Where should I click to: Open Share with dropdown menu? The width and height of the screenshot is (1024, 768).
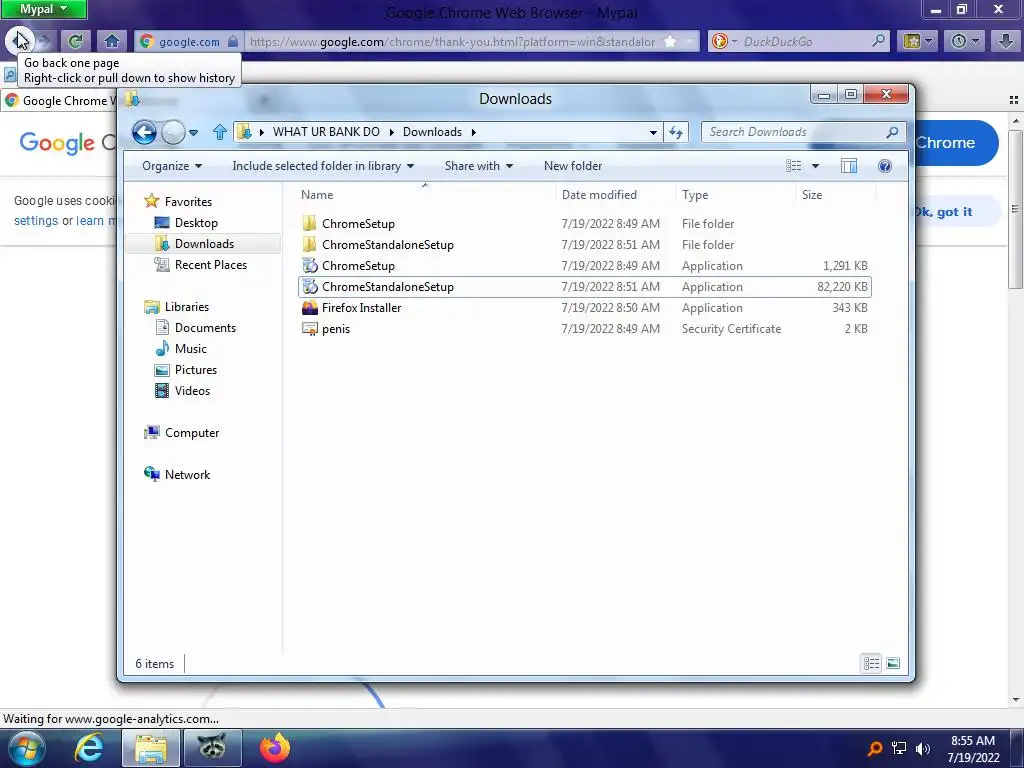[x=479, y=166]
